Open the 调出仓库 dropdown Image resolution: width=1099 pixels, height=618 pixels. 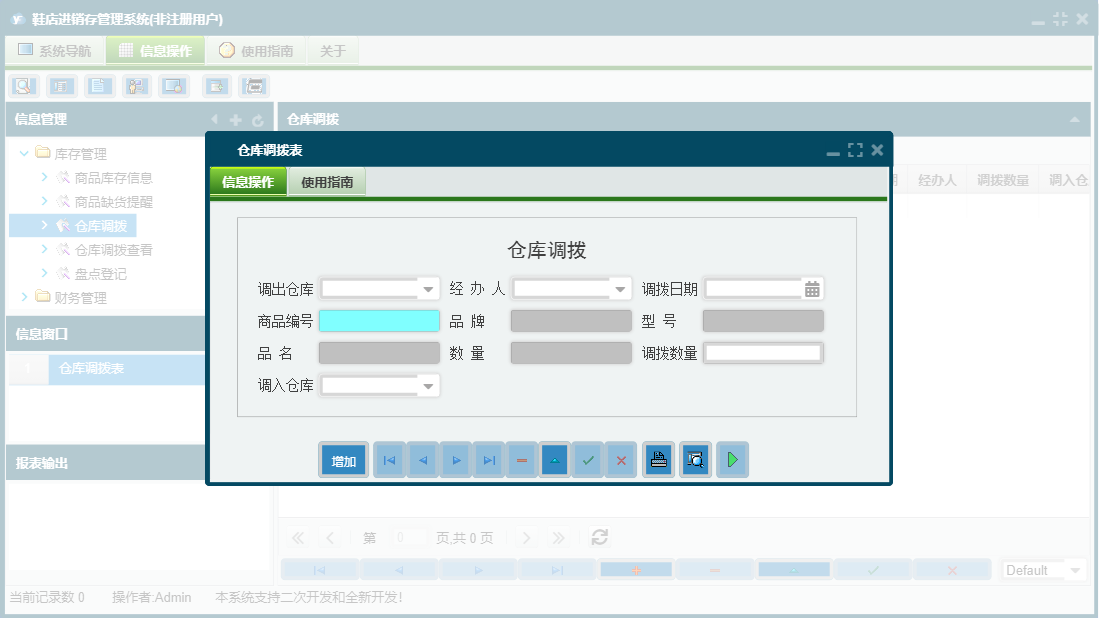[429, 288]
